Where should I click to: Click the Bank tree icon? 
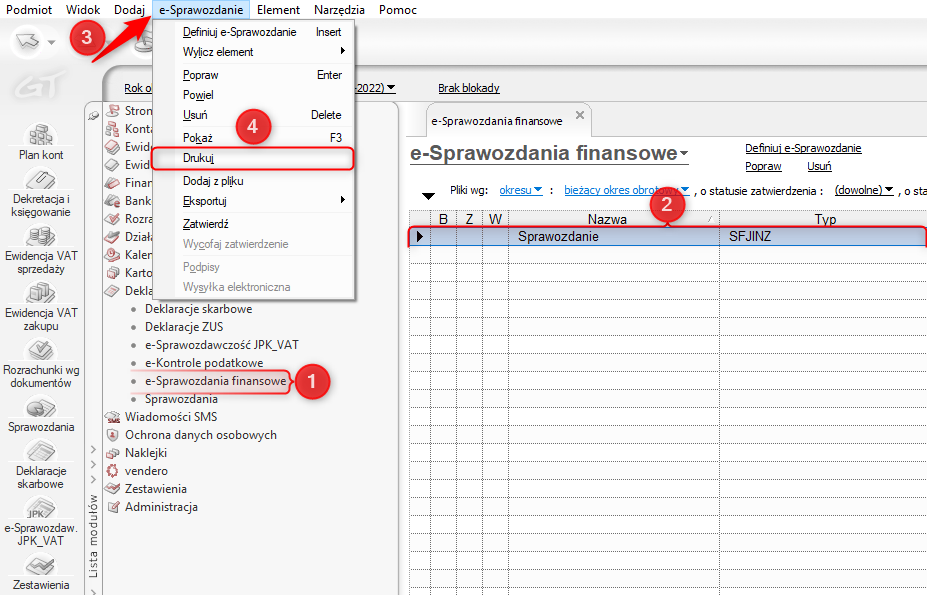(112, 201)
